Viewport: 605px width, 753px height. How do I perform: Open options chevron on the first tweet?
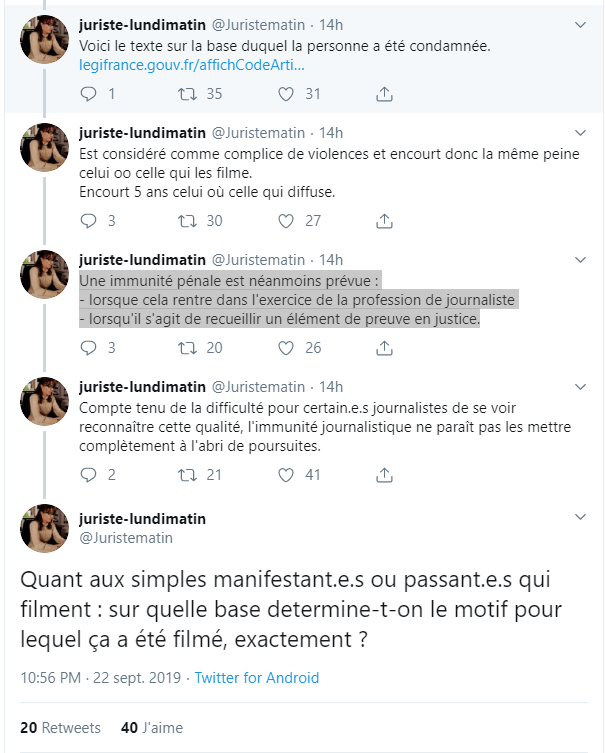582,24
